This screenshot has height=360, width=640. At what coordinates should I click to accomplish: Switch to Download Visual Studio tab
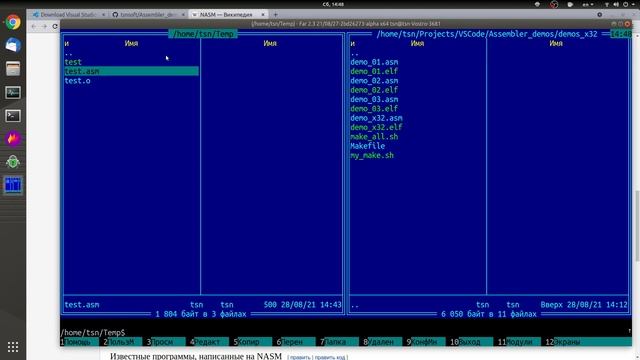click(x=69, y=14)
